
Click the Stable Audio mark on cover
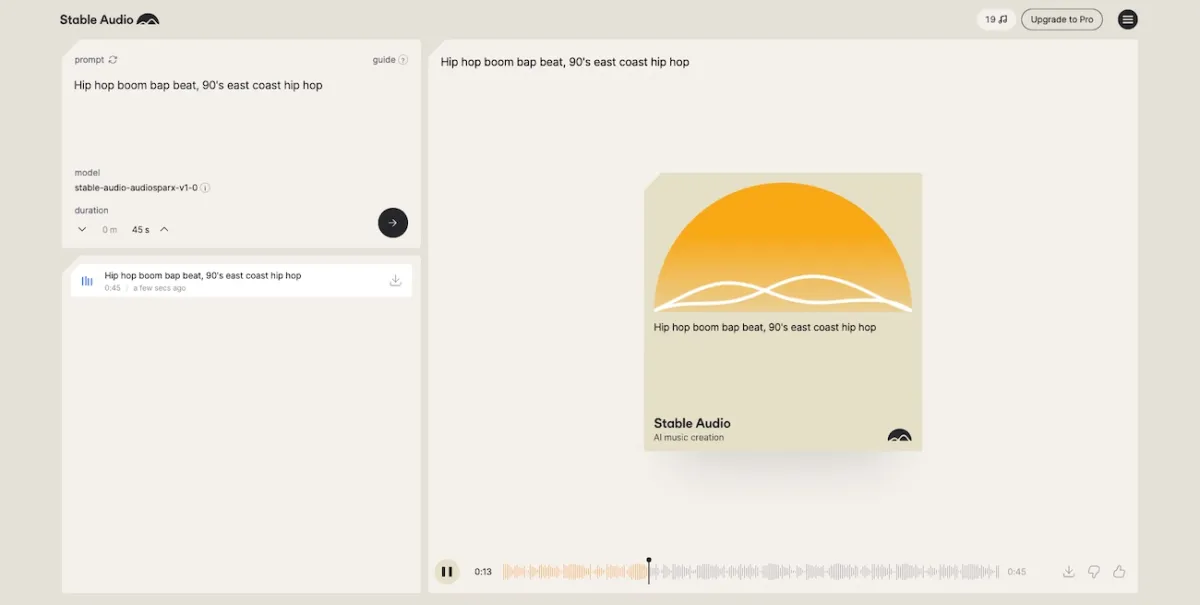899,435
